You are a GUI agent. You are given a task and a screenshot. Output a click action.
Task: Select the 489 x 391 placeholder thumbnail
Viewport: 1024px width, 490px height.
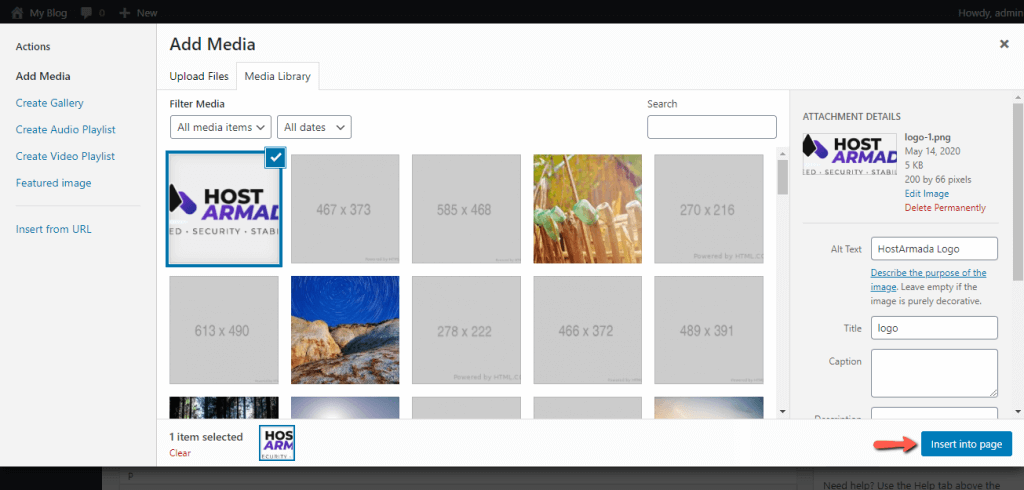click(x=709, y=330)
